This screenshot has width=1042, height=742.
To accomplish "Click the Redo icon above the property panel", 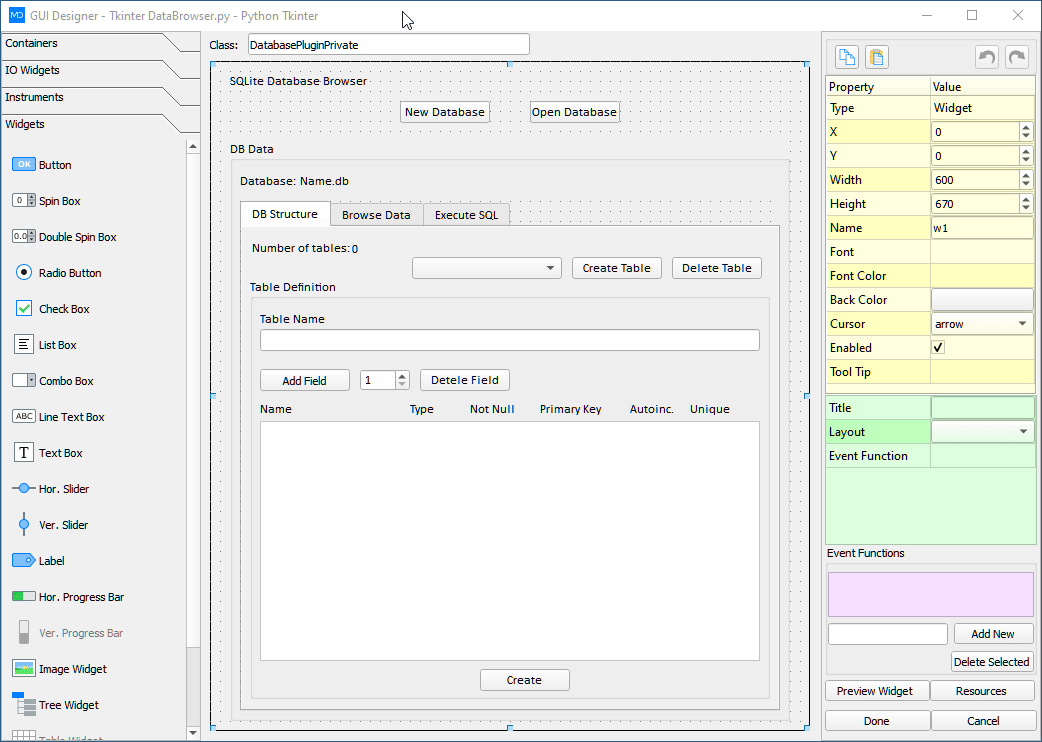I will point(1016,57).
